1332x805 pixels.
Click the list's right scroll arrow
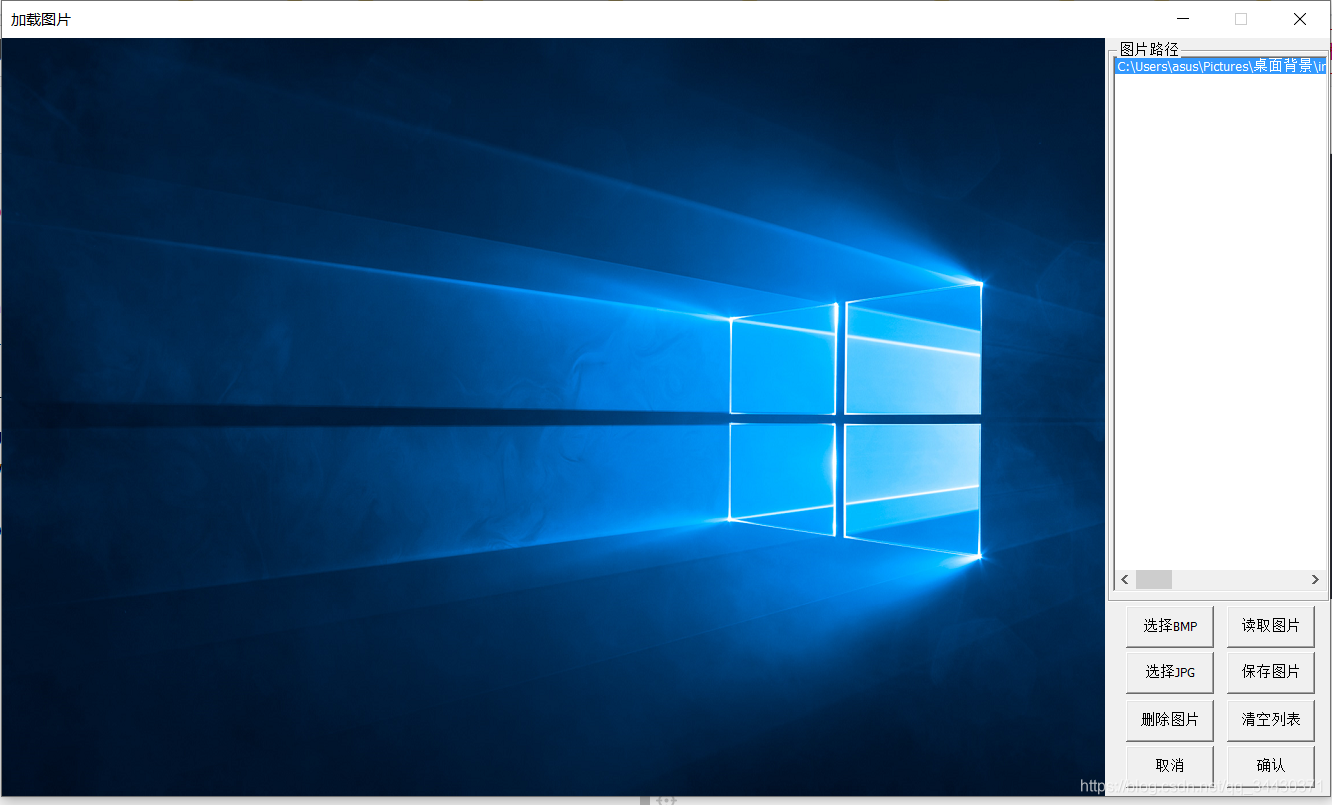[x=1316, y=580]
